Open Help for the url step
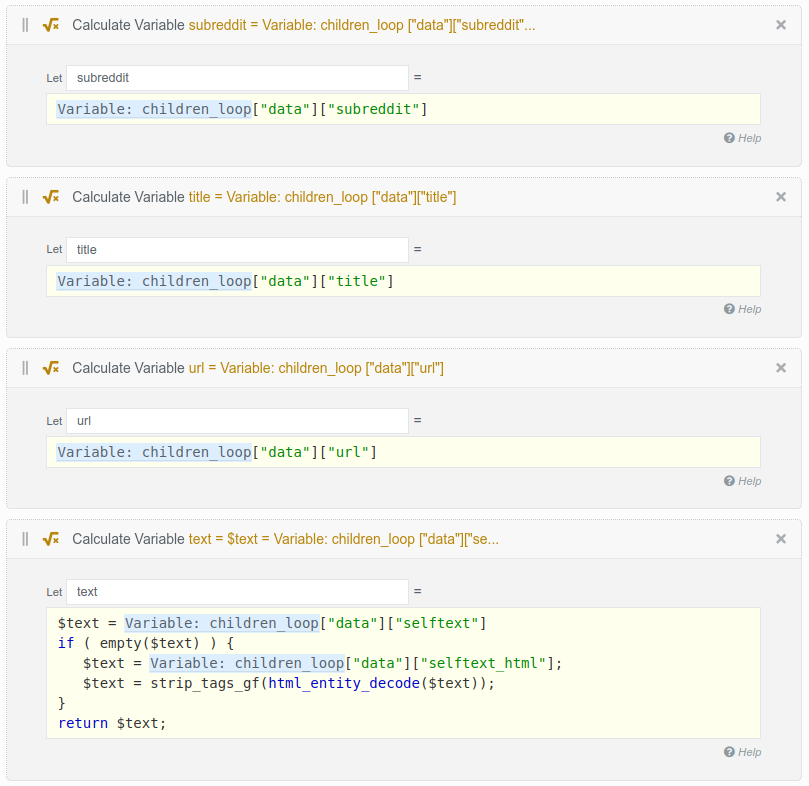This screenshot has width=809, height=786. 742,481
